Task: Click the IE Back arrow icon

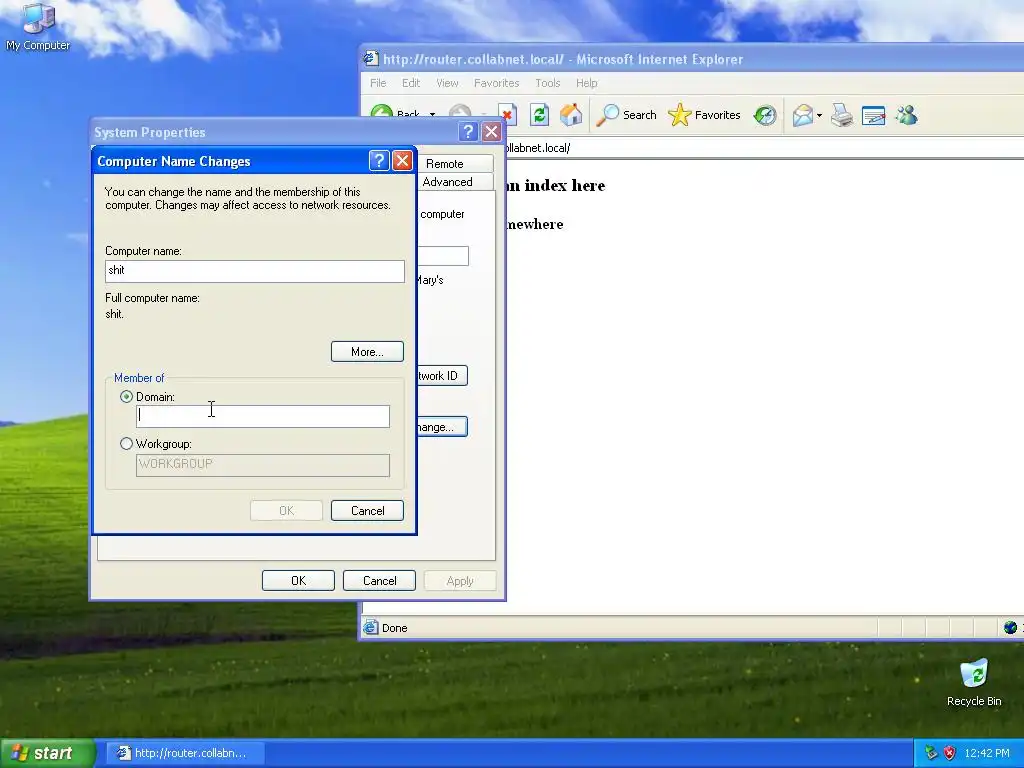Action: pos(382,113)
